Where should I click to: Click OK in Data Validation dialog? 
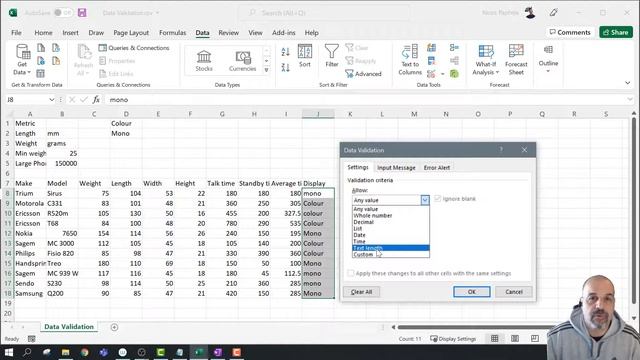click(471, 292)
